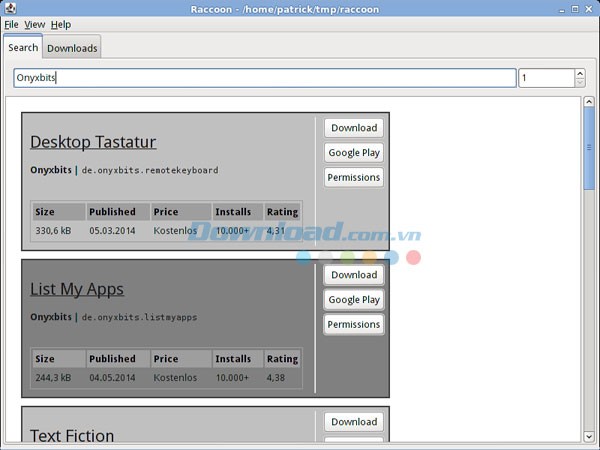The image size is (600, 450).
Task: Open the Desktop Tastatur title link
Action: 93,142
